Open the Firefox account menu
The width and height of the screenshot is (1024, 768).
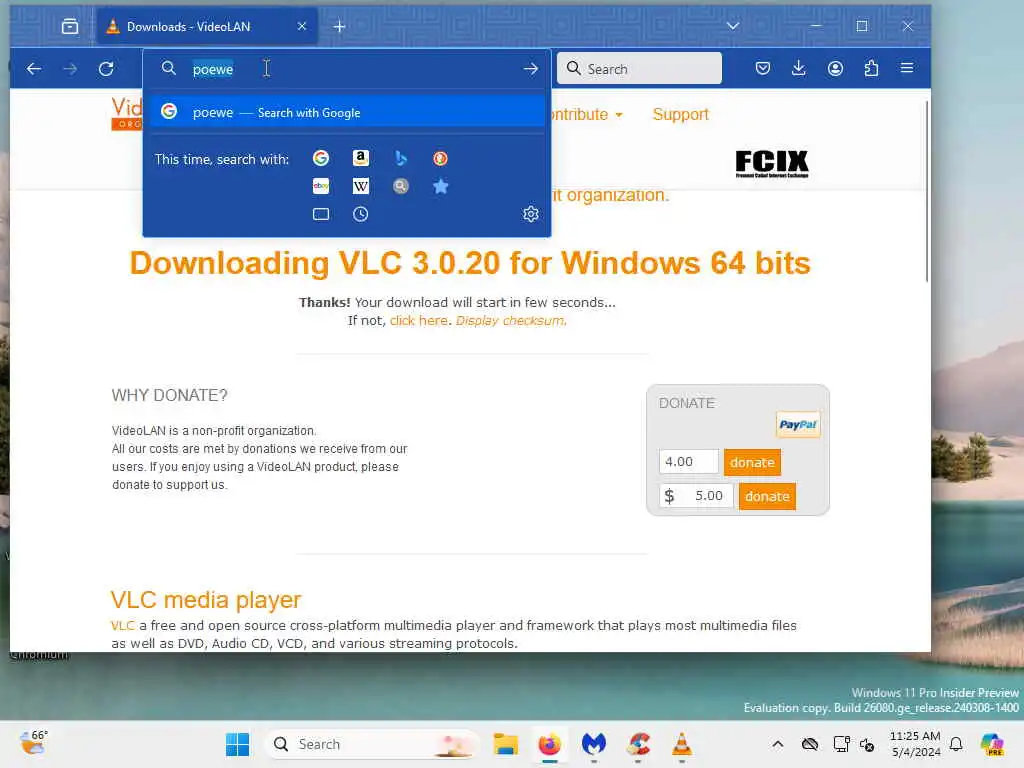[835, 69]
